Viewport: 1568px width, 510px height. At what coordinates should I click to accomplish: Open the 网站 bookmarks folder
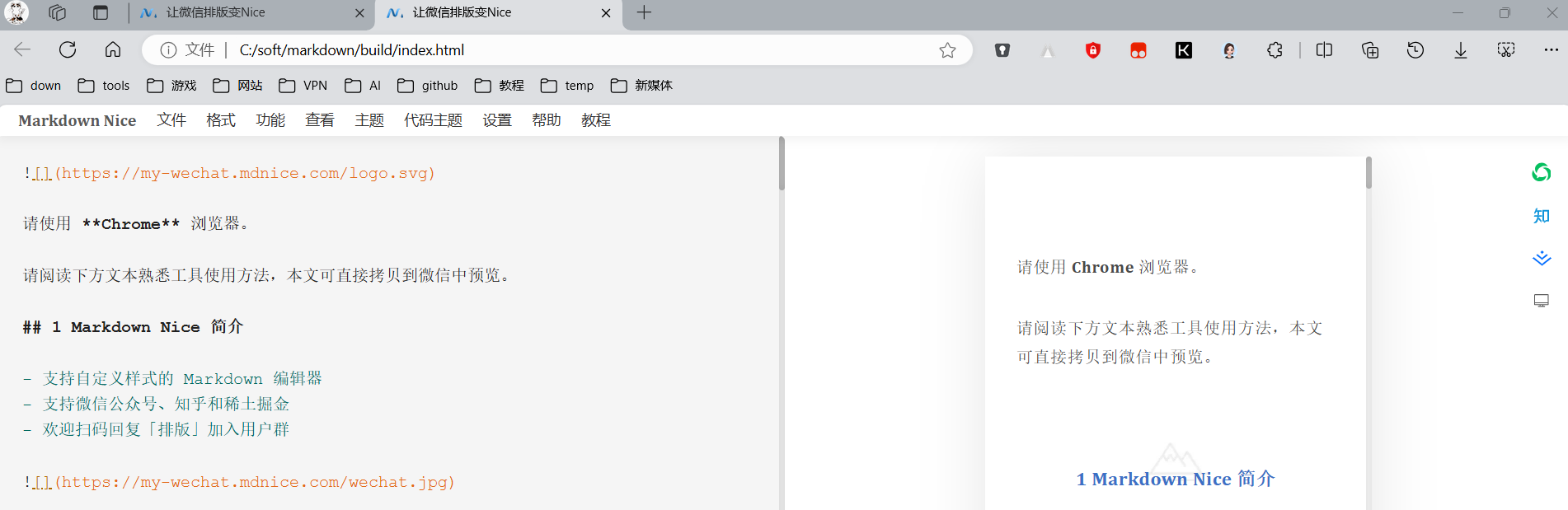tap(237, 86)
